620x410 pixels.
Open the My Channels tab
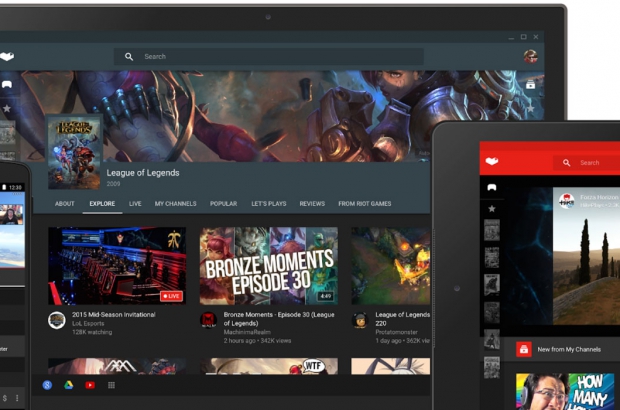point(175,203)
